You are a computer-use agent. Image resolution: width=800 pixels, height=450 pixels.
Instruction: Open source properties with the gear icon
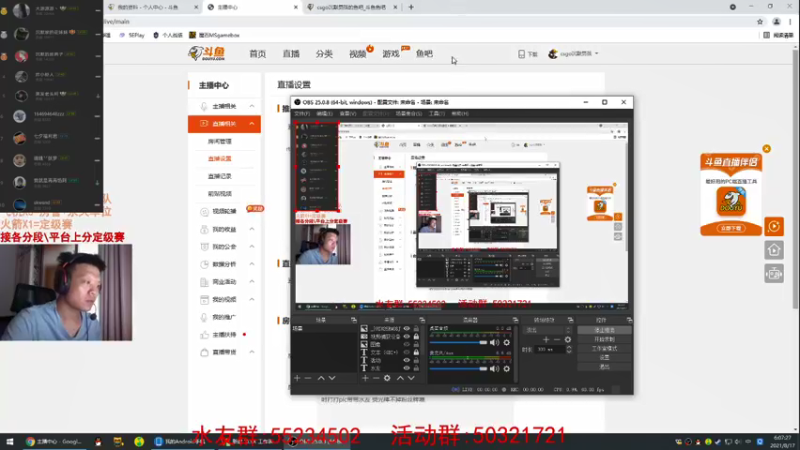pos(387,378)
